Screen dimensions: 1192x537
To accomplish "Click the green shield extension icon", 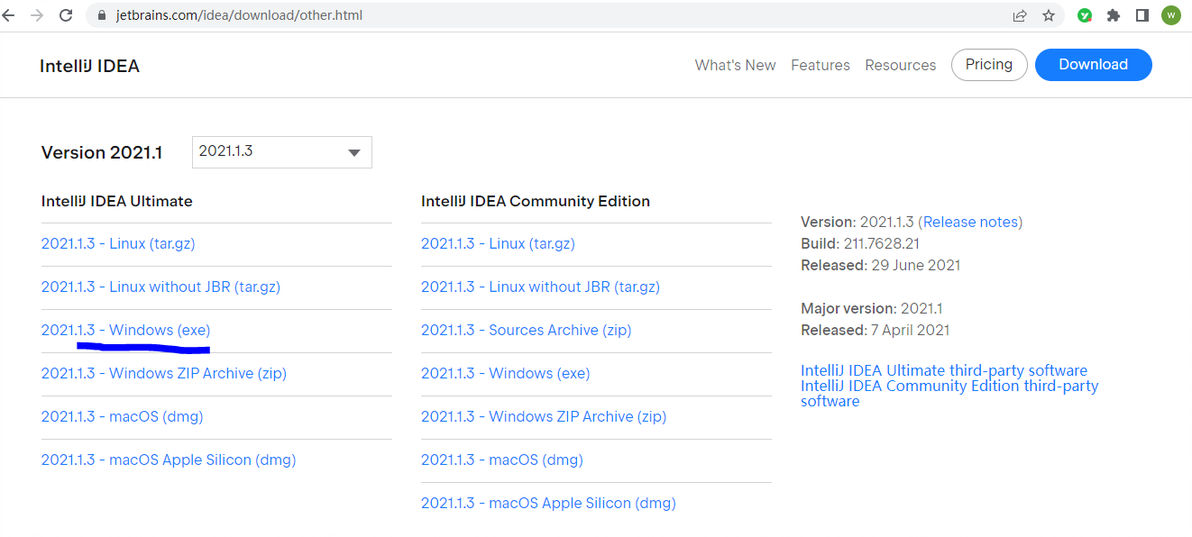I will coord(1085,16).
